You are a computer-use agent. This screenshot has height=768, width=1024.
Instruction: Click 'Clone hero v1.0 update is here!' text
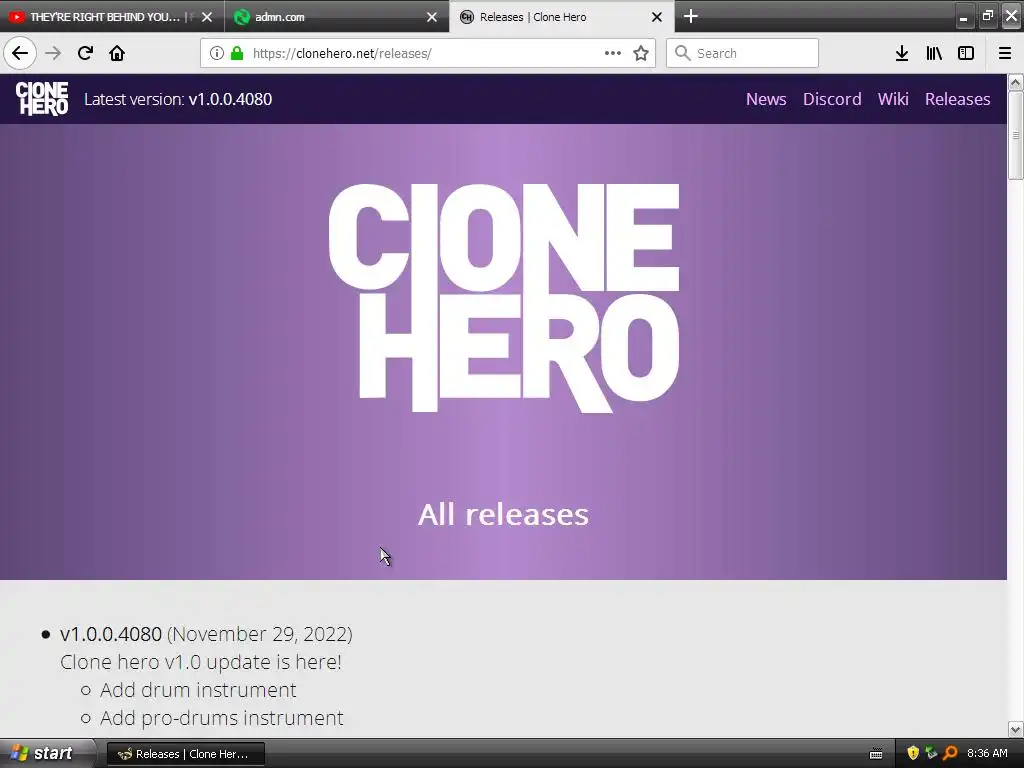click(200, 662)
